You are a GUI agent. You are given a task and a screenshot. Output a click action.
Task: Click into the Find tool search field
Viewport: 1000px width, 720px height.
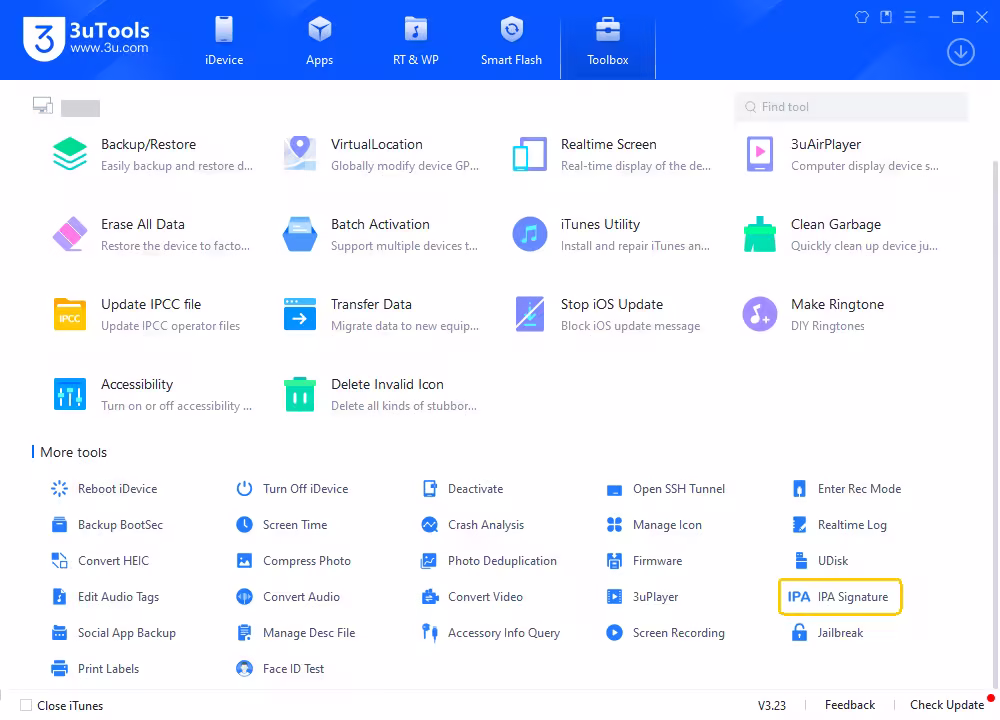851,107
